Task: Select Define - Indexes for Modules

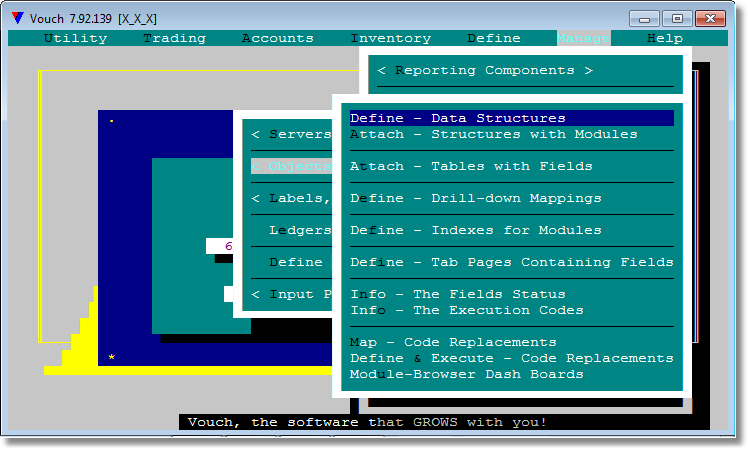Action: 476,230
